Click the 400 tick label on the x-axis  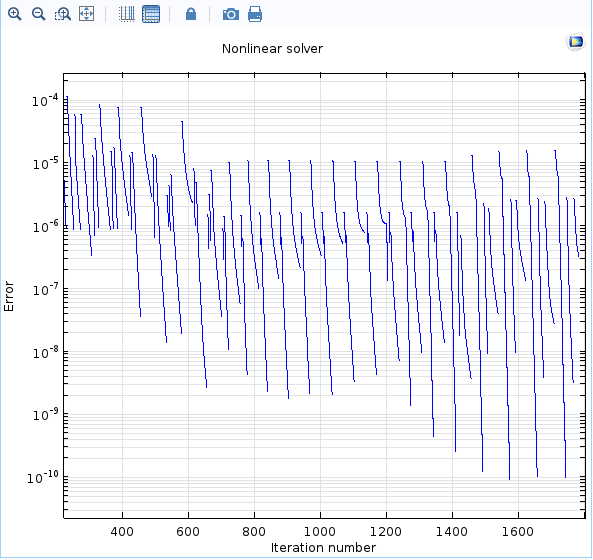coord(122,532)
